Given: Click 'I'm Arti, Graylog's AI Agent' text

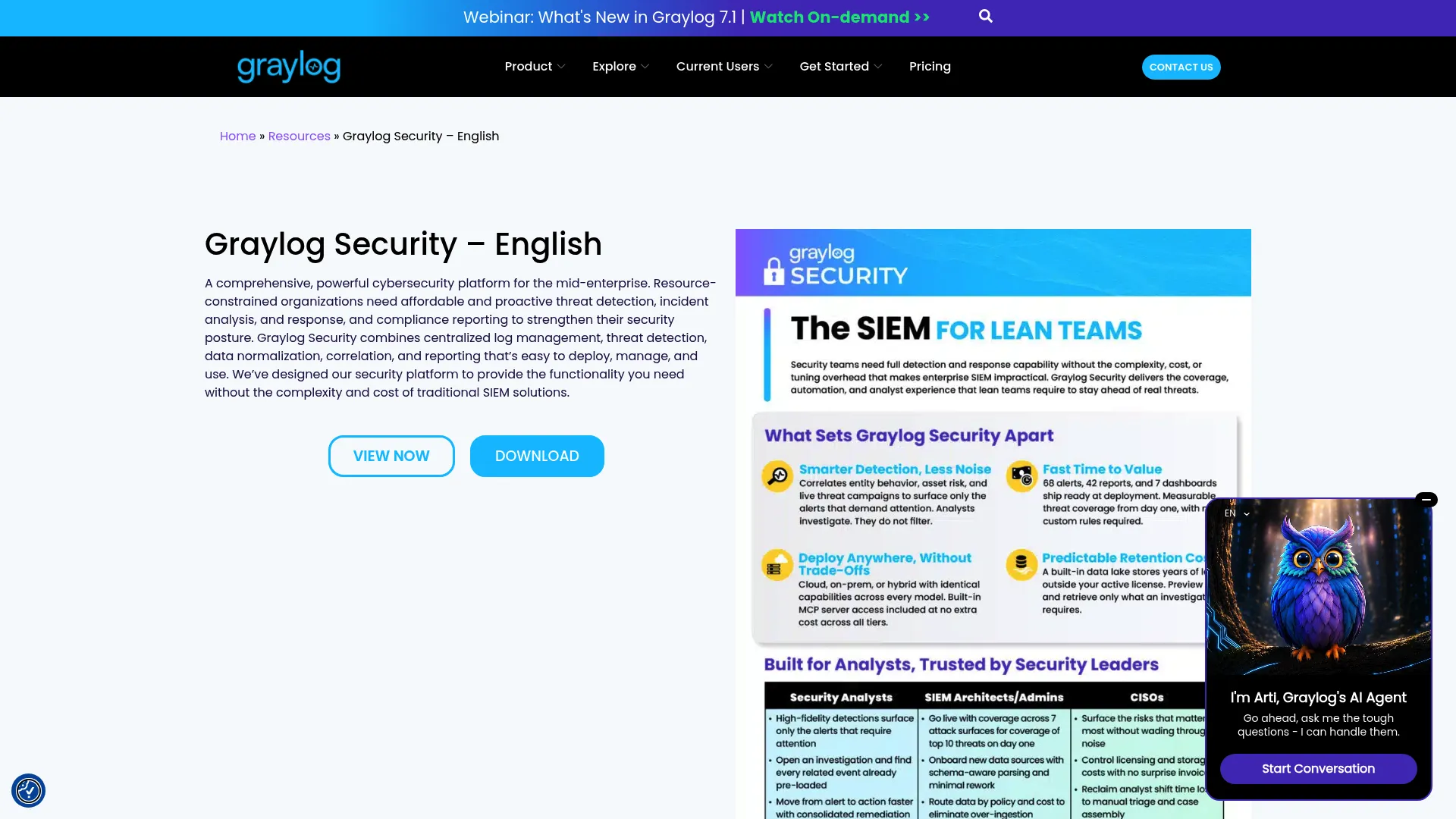Looking at the screenshot, I should coord(1318,698).
